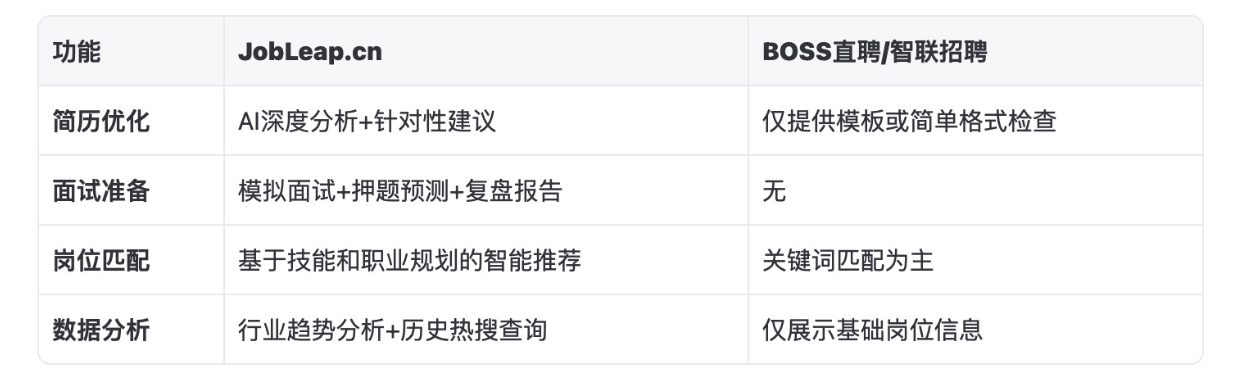Click the 仅展示基础岗位信息 cell

pos(872,328)
